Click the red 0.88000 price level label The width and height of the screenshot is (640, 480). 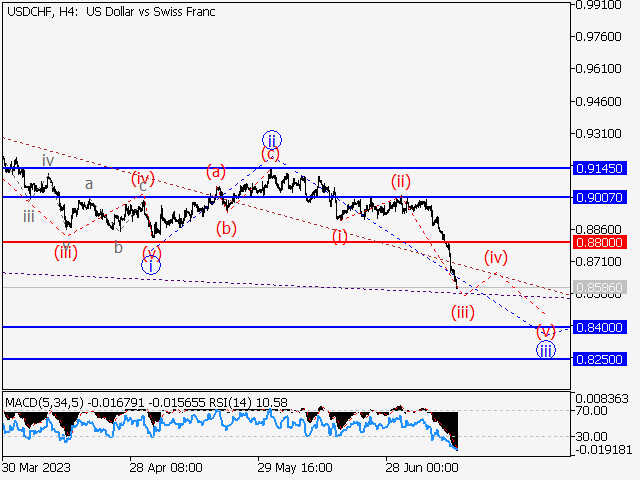pos(600,242)
